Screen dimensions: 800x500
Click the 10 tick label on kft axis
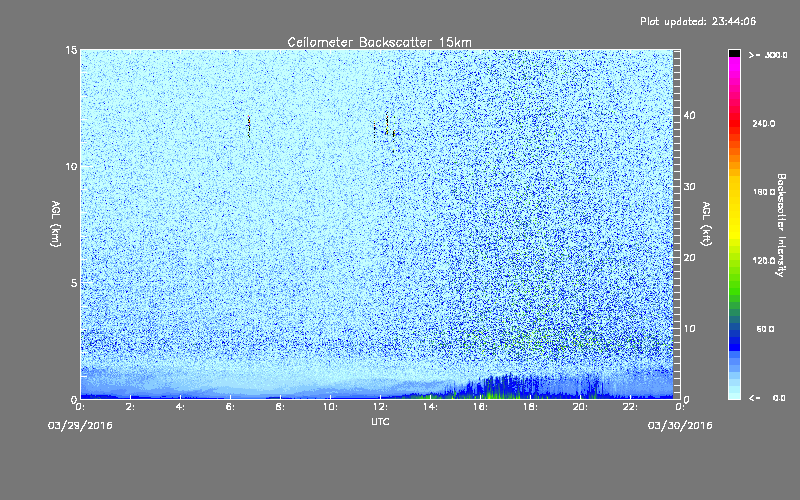coord(689,329)
